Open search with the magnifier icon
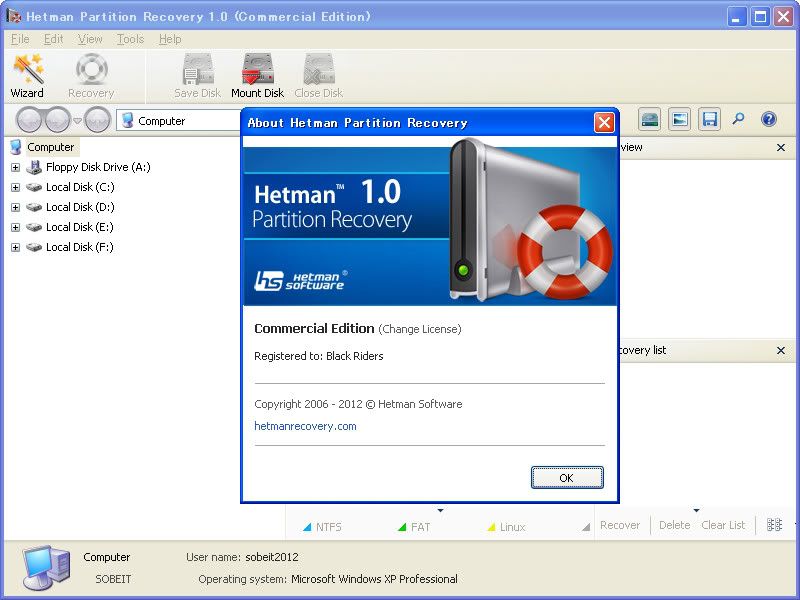Screen dimensions: 800x600 pyautogui.click(x=738, y=119)
